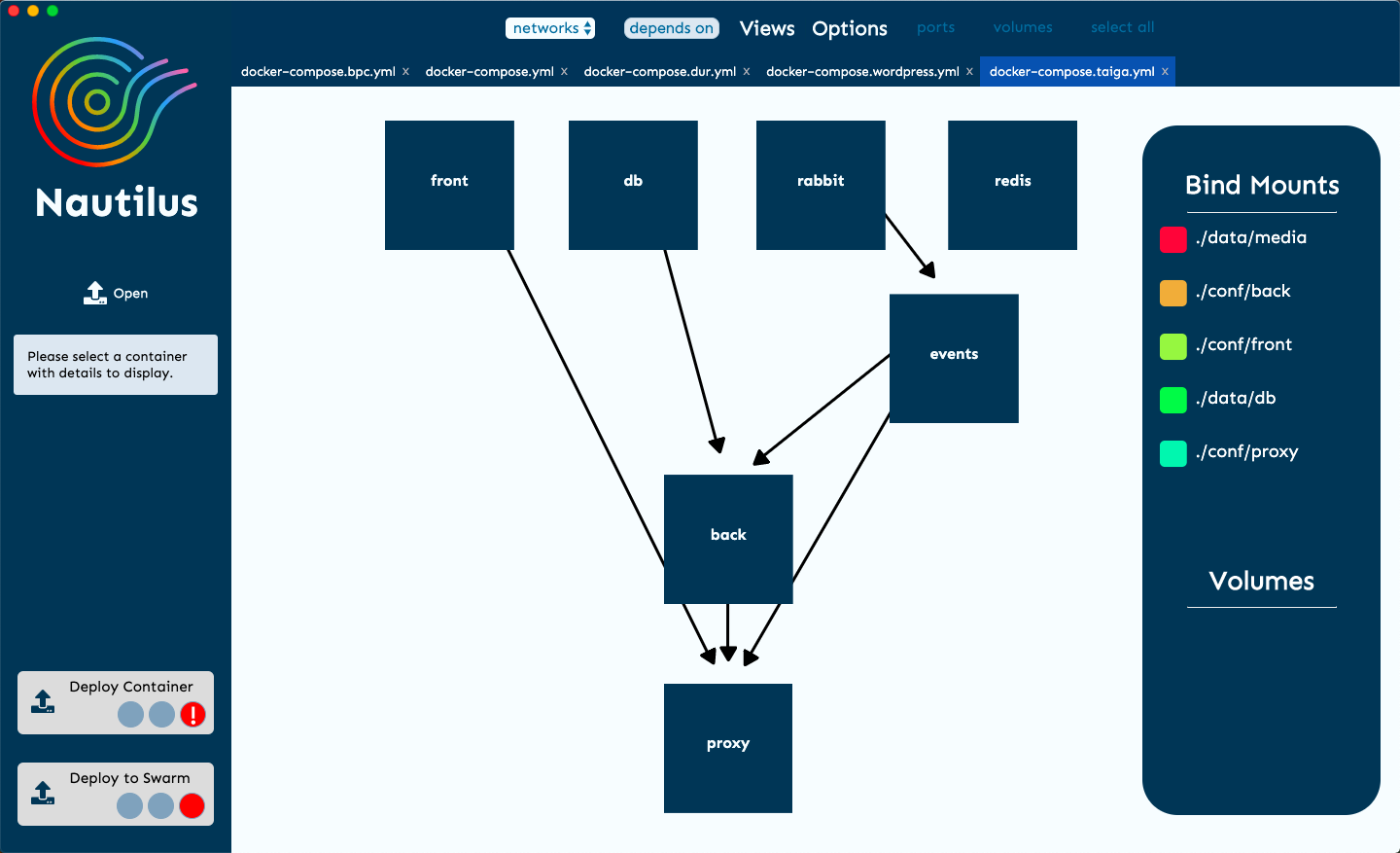Click the second blue status circle in Deploy to Swarm
The image size is (1400, 853).
(x=160, y=806)
